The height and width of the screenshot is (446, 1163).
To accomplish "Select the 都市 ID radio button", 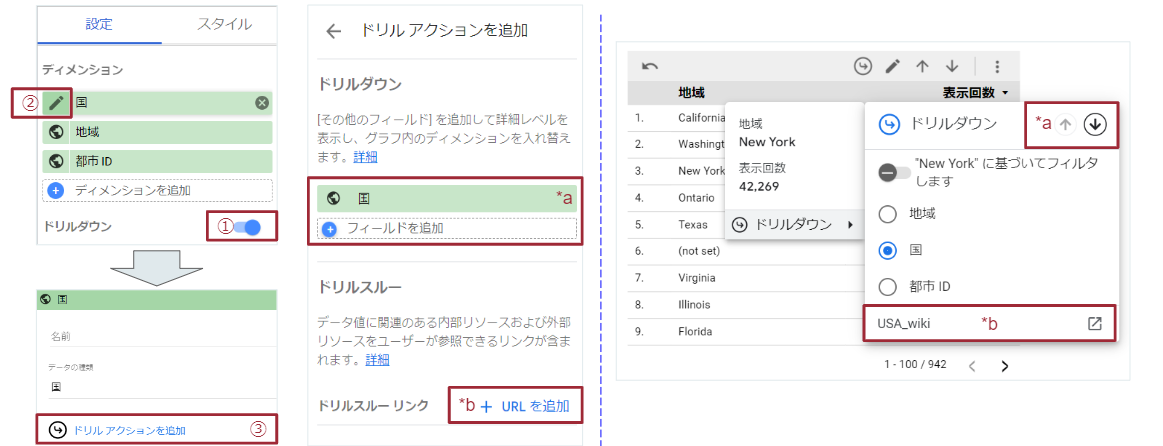I will pyautogui.click(x=886, y=287).
